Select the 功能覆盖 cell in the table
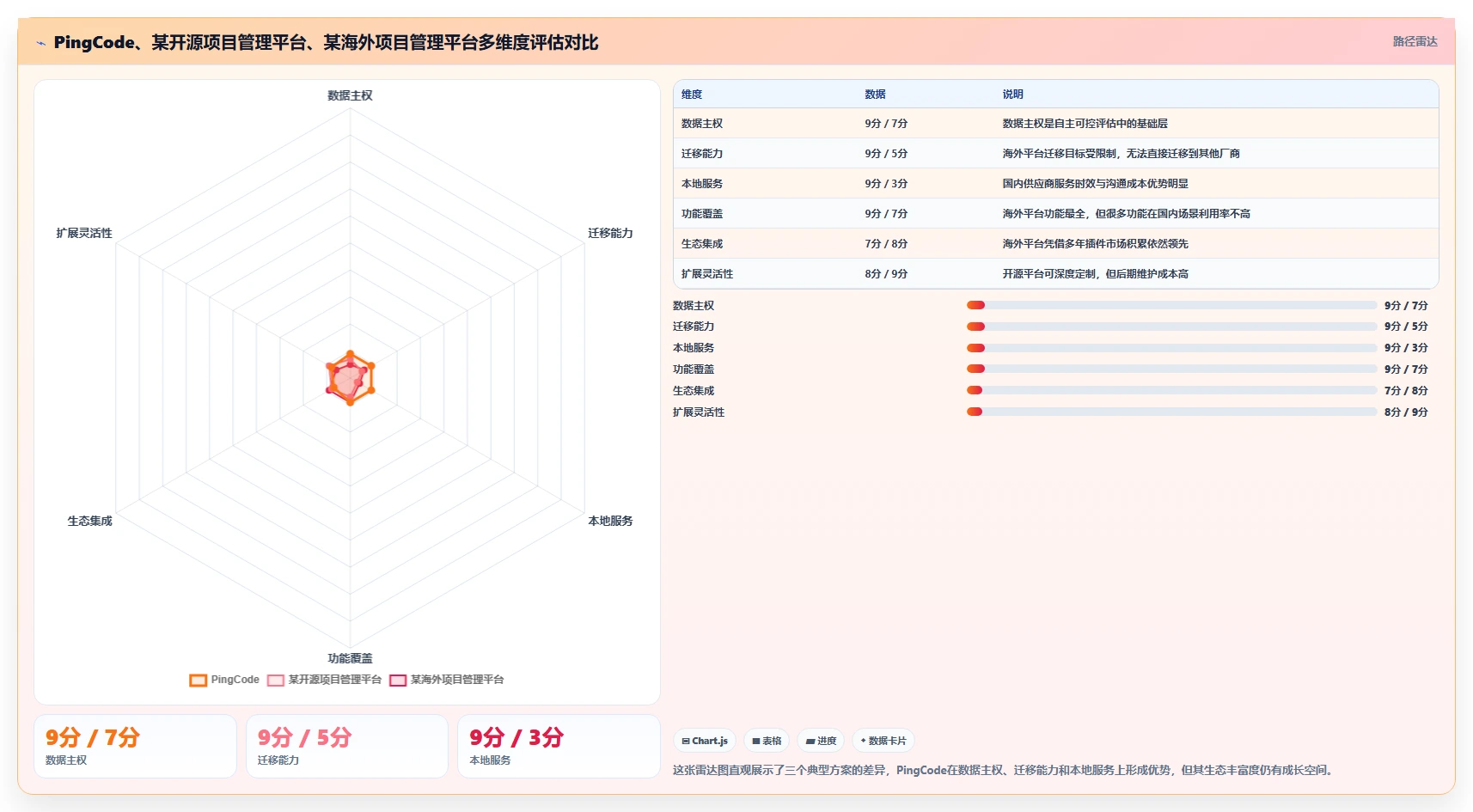1473x812 pixels. tap(702, 214)
